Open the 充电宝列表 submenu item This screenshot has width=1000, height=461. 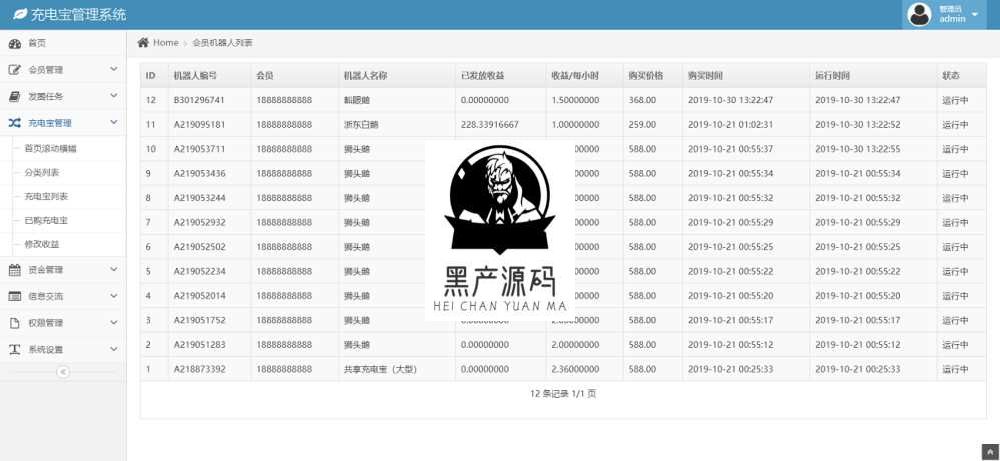click(x=46, y=196)
